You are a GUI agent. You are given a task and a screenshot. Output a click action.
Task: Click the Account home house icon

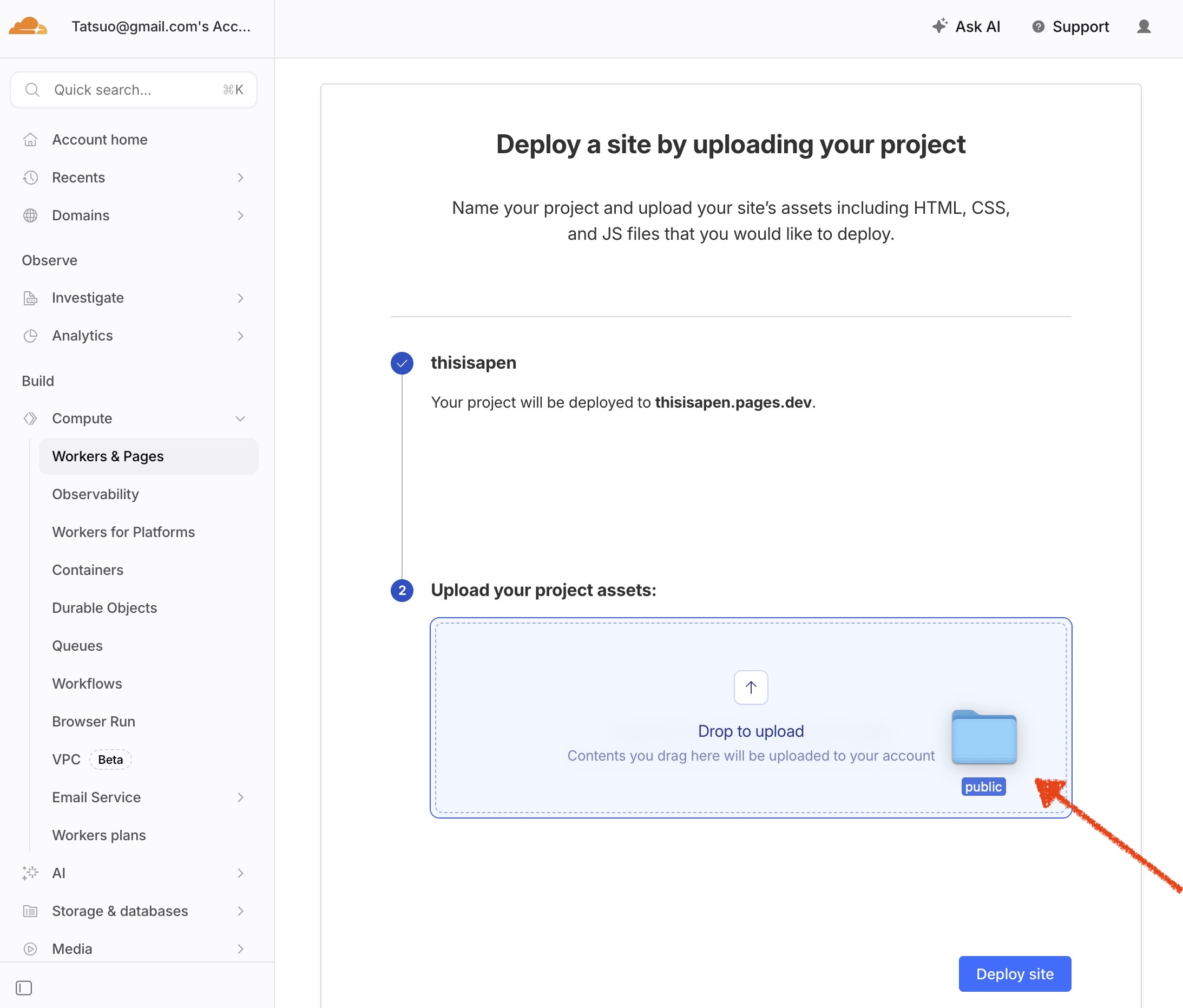[x=30, y=140]
